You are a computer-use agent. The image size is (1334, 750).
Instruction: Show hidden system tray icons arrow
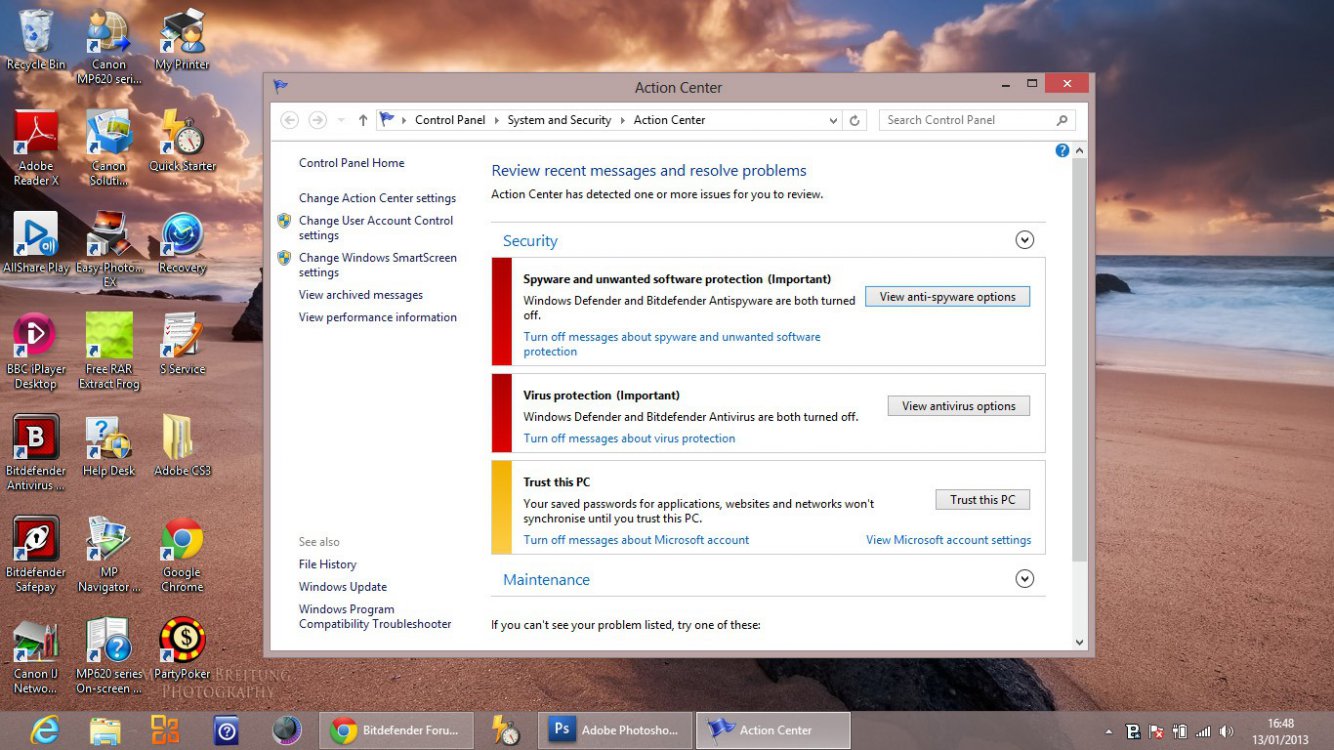1108,732
